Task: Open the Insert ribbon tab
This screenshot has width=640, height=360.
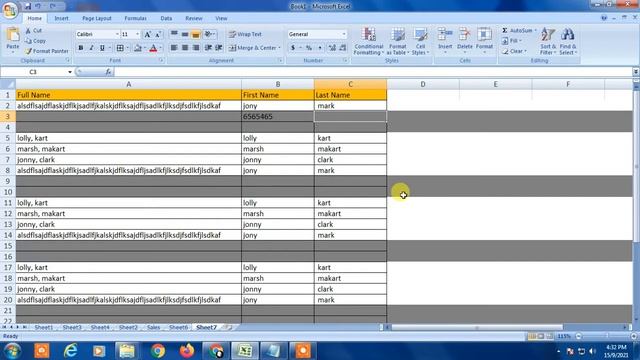Action: tap(62, 18)
